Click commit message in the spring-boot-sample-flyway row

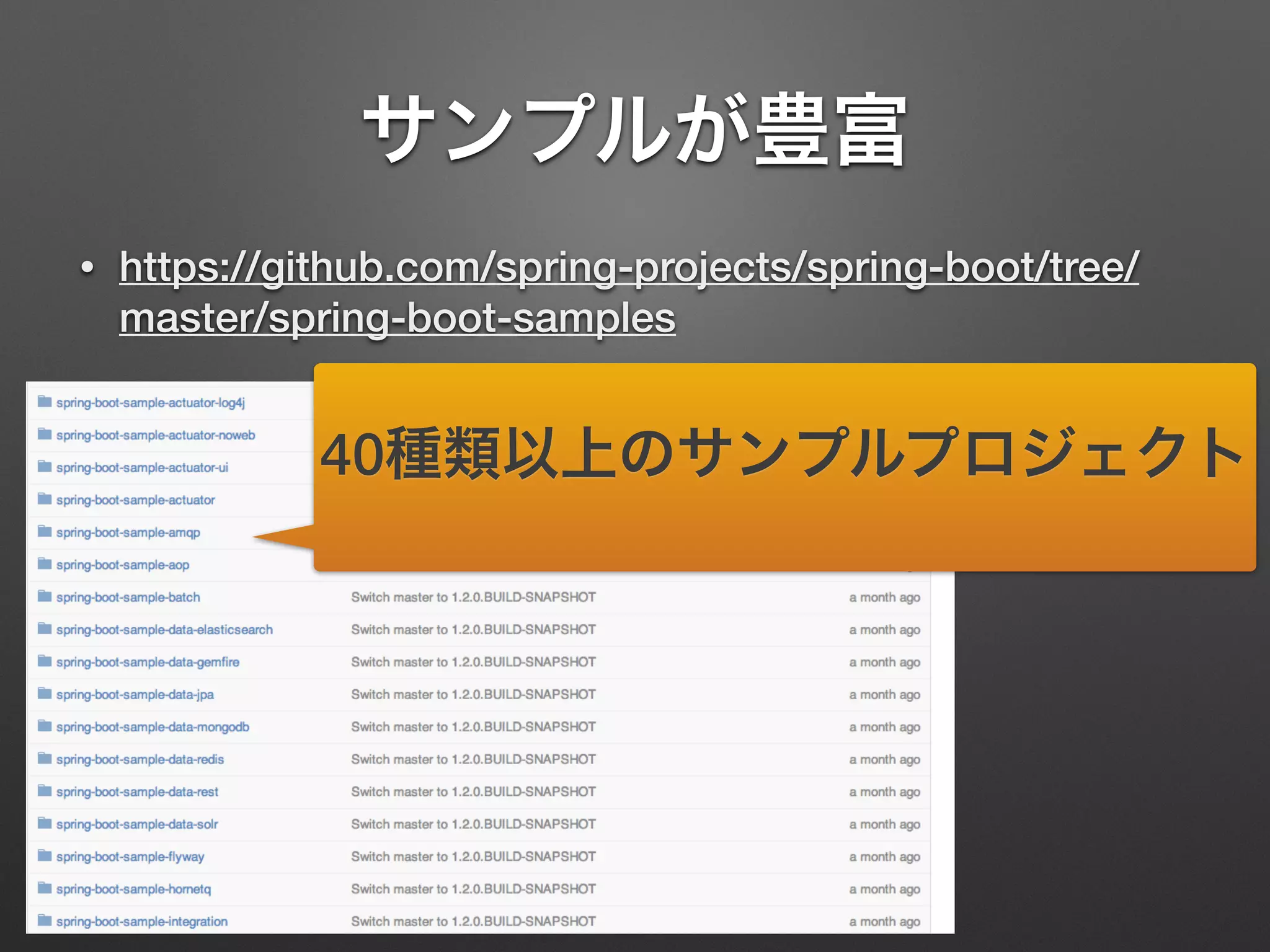(474, 856)
